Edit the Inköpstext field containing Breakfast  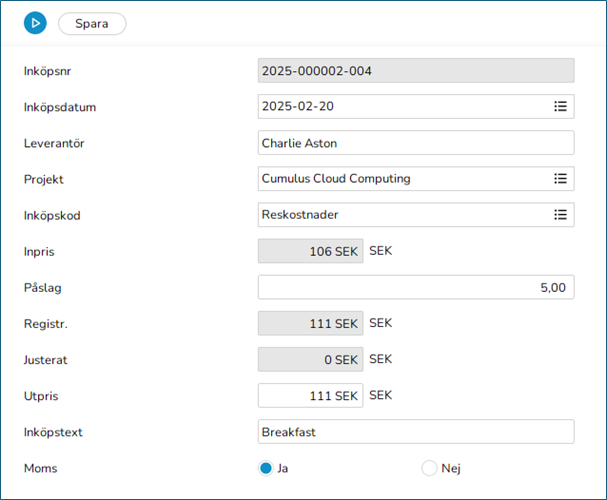click(x=415, y=431)
